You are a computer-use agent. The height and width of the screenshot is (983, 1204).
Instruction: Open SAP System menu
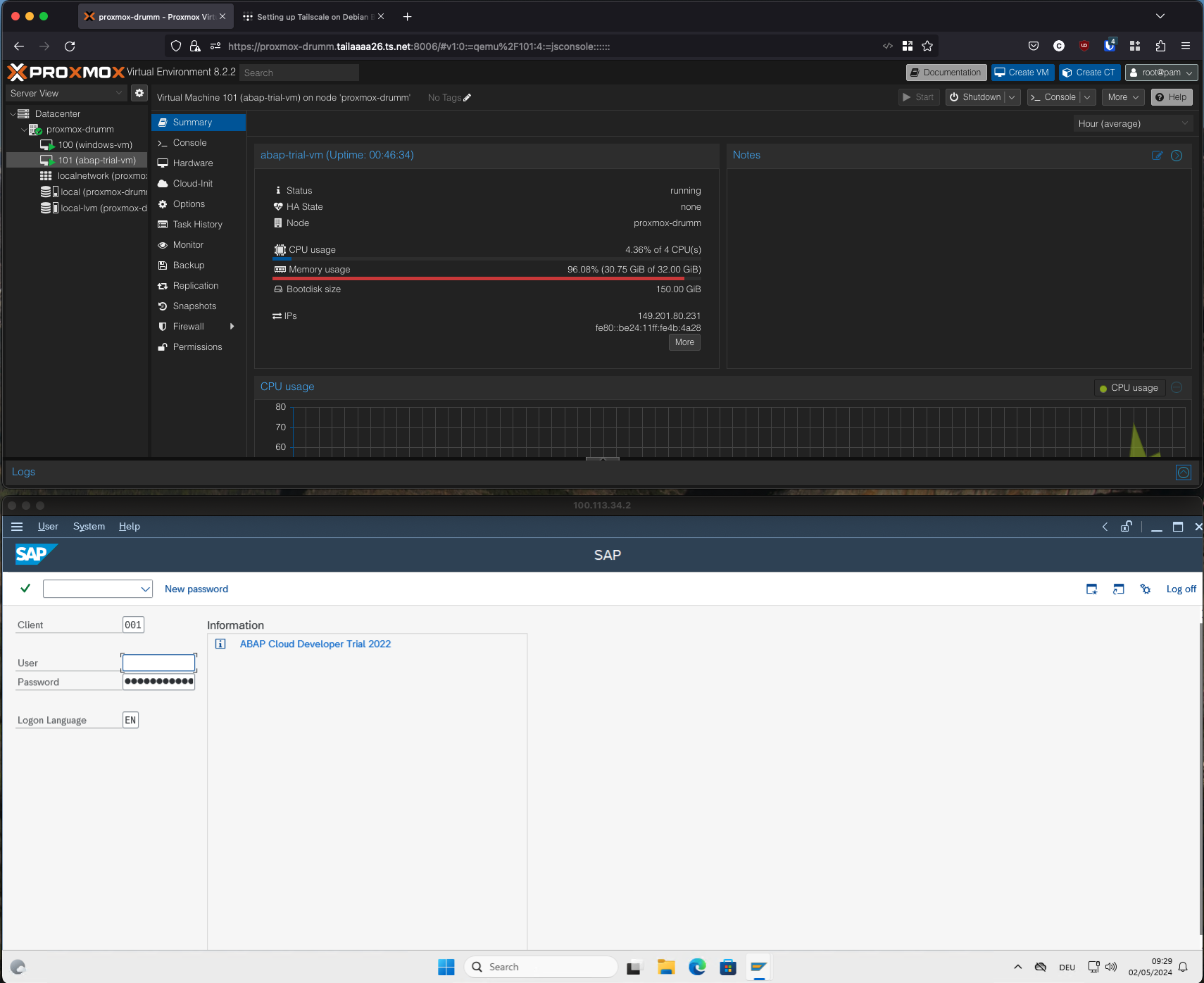(89, 527)
